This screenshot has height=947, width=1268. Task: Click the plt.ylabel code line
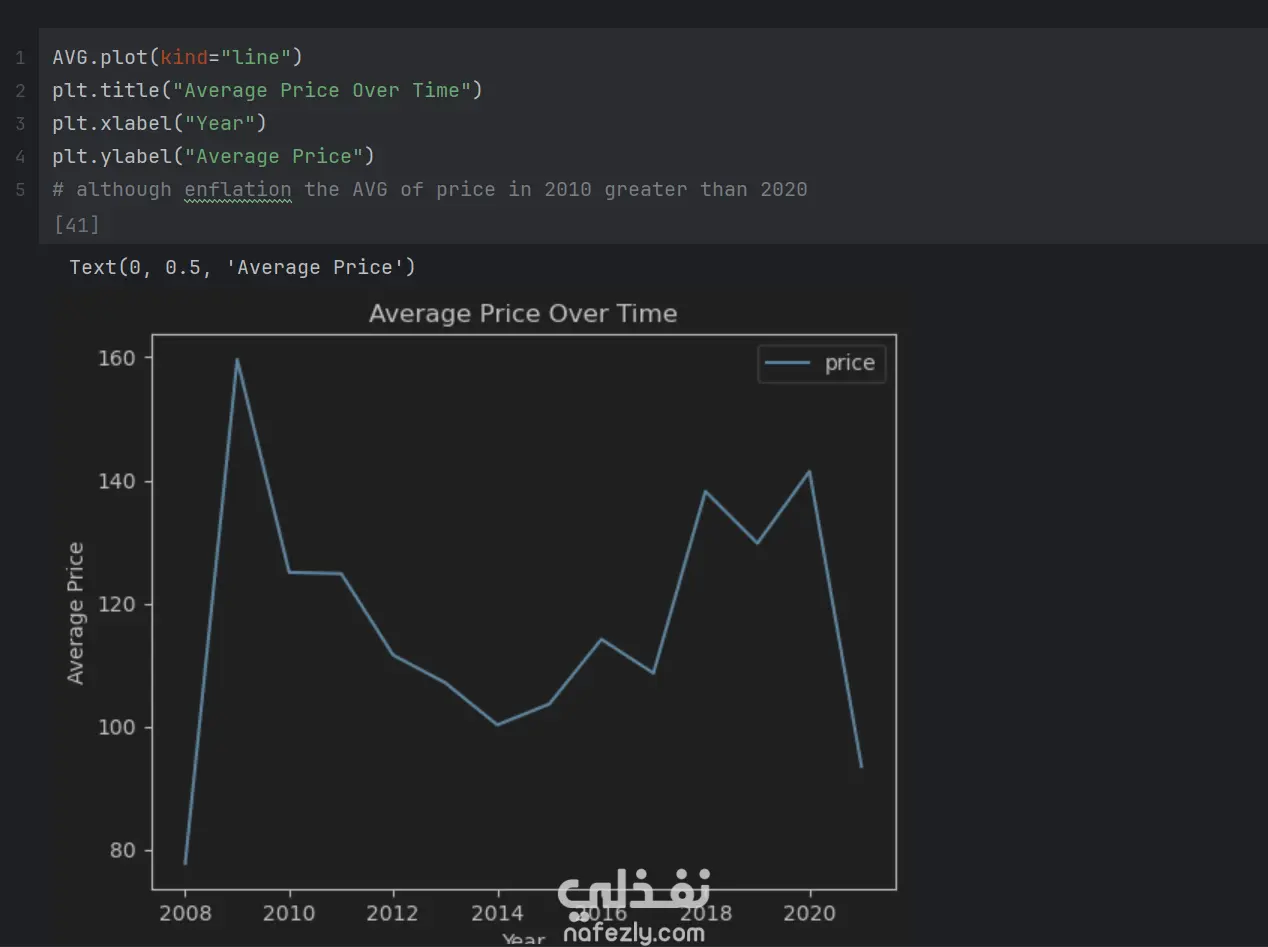point(213,156)
